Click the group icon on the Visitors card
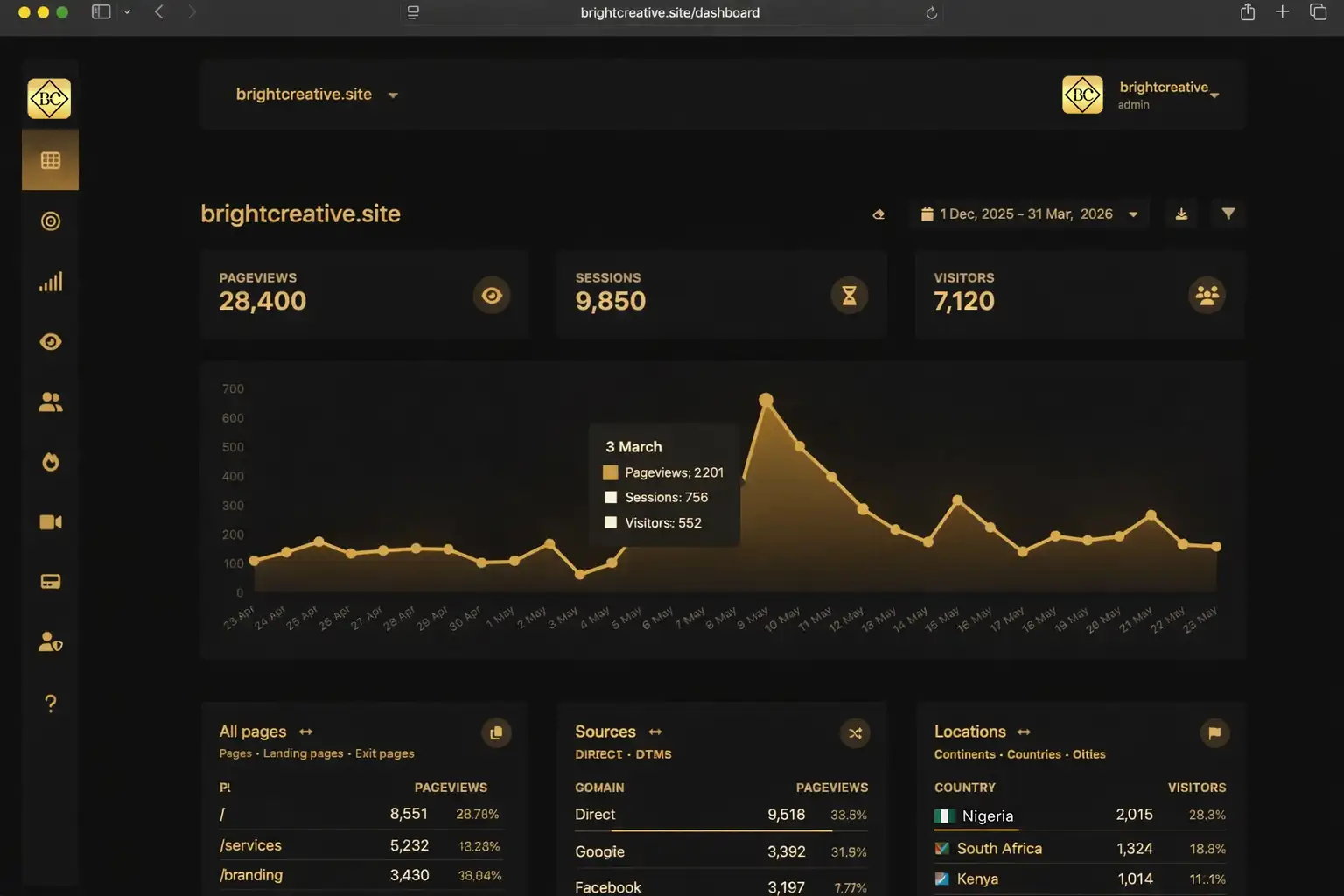Screen dimensions: 1344x896 [x=1207, y=296]
